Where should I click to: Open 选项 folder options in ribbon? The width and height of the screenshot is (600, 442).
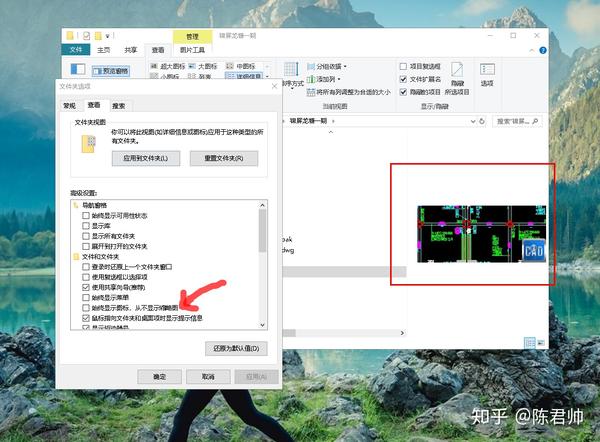pyautogui.click(x=487, y=75)
